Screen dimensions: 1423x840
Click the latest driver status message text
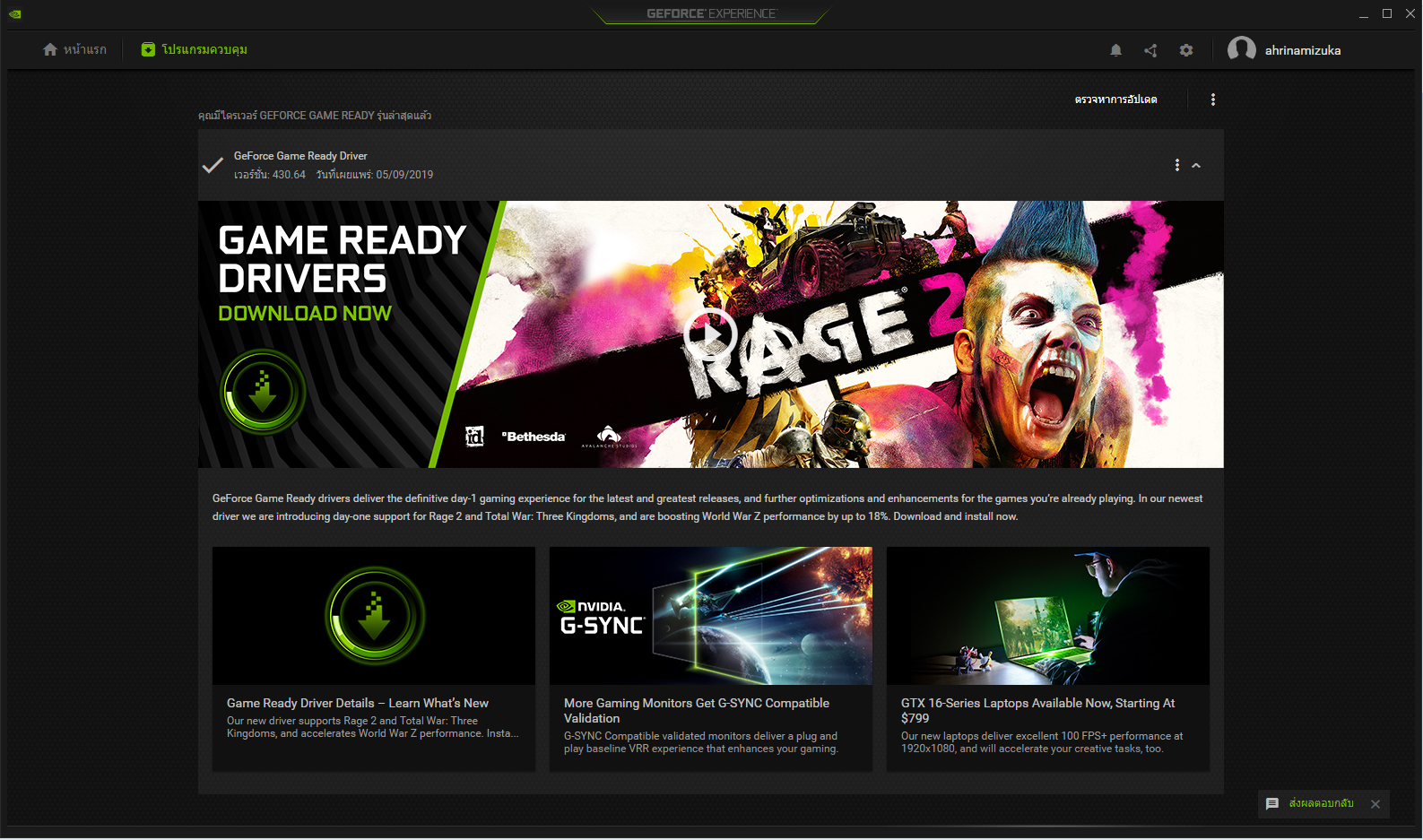[x=315, y=116]
